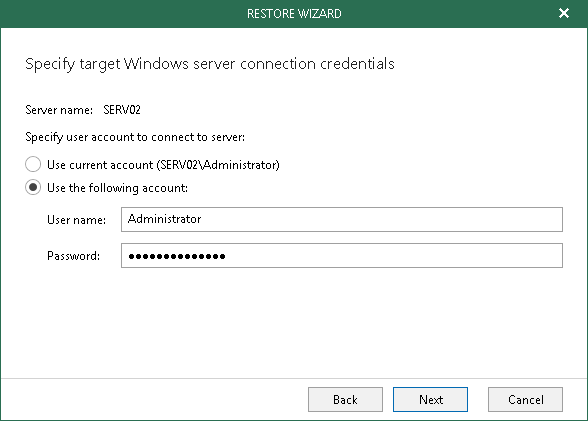Click the RESTORE WIZARD title bar text
This screenshot has width=588, height=421.
tap(294, 13)
